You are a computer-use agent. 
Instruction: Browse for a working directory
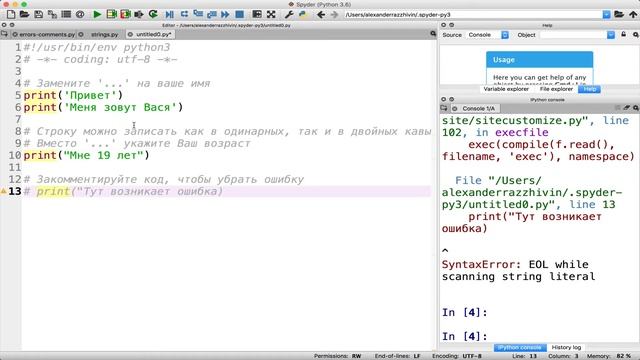619,15
